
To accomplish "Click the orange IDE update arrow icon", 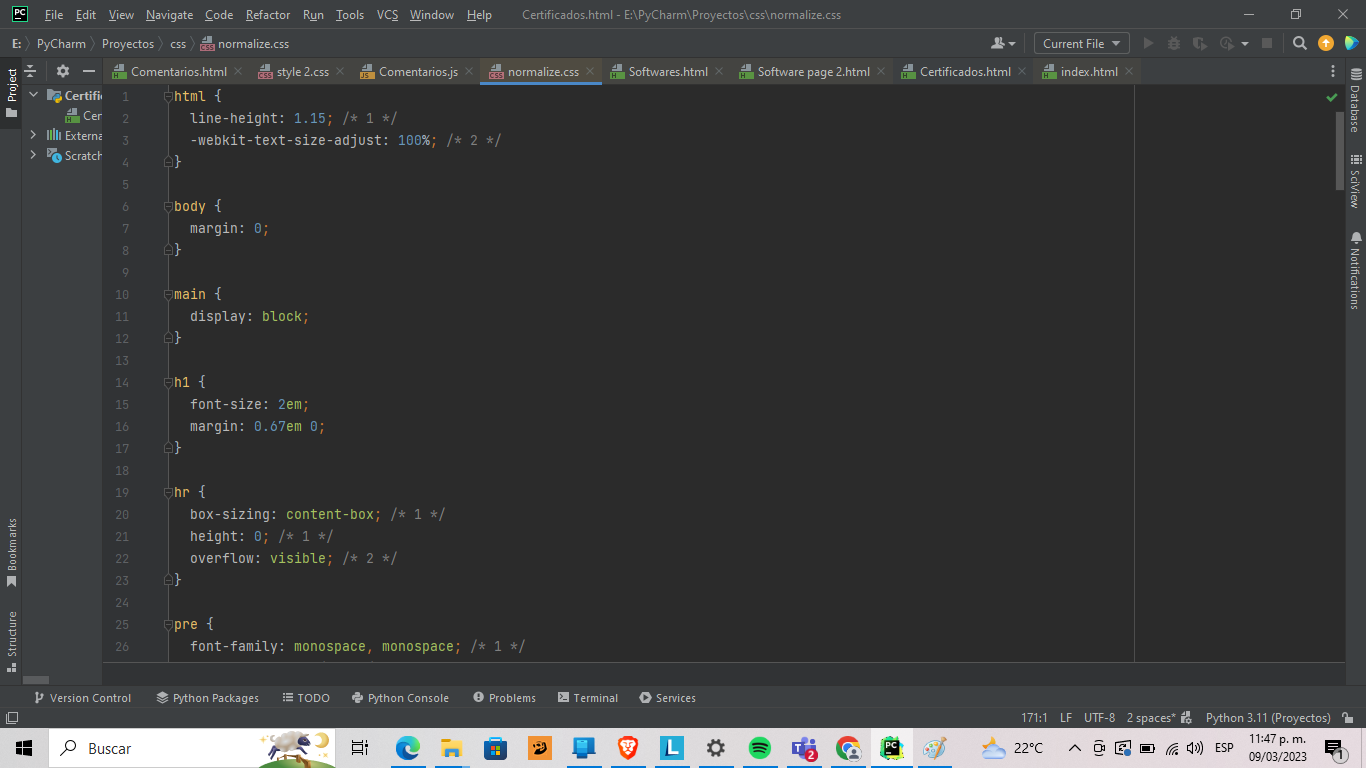I will click(x=1326, y=43).
